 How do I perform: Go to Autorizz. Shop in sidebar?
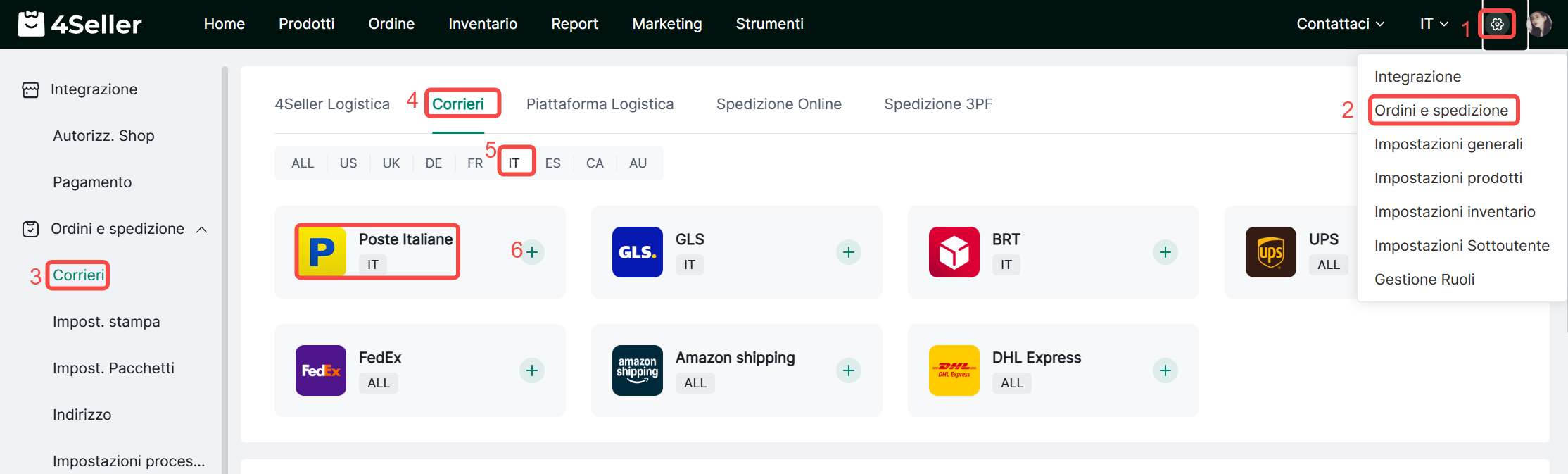pos(103,136)
